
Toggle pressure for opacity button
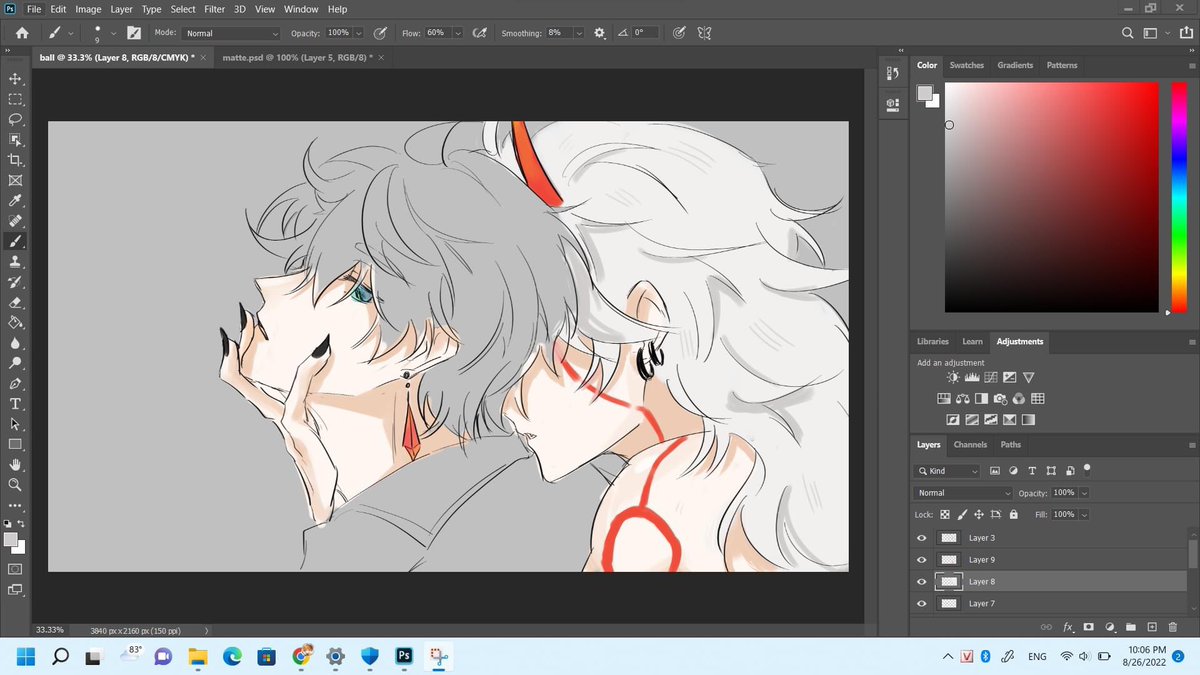point(380,33)
